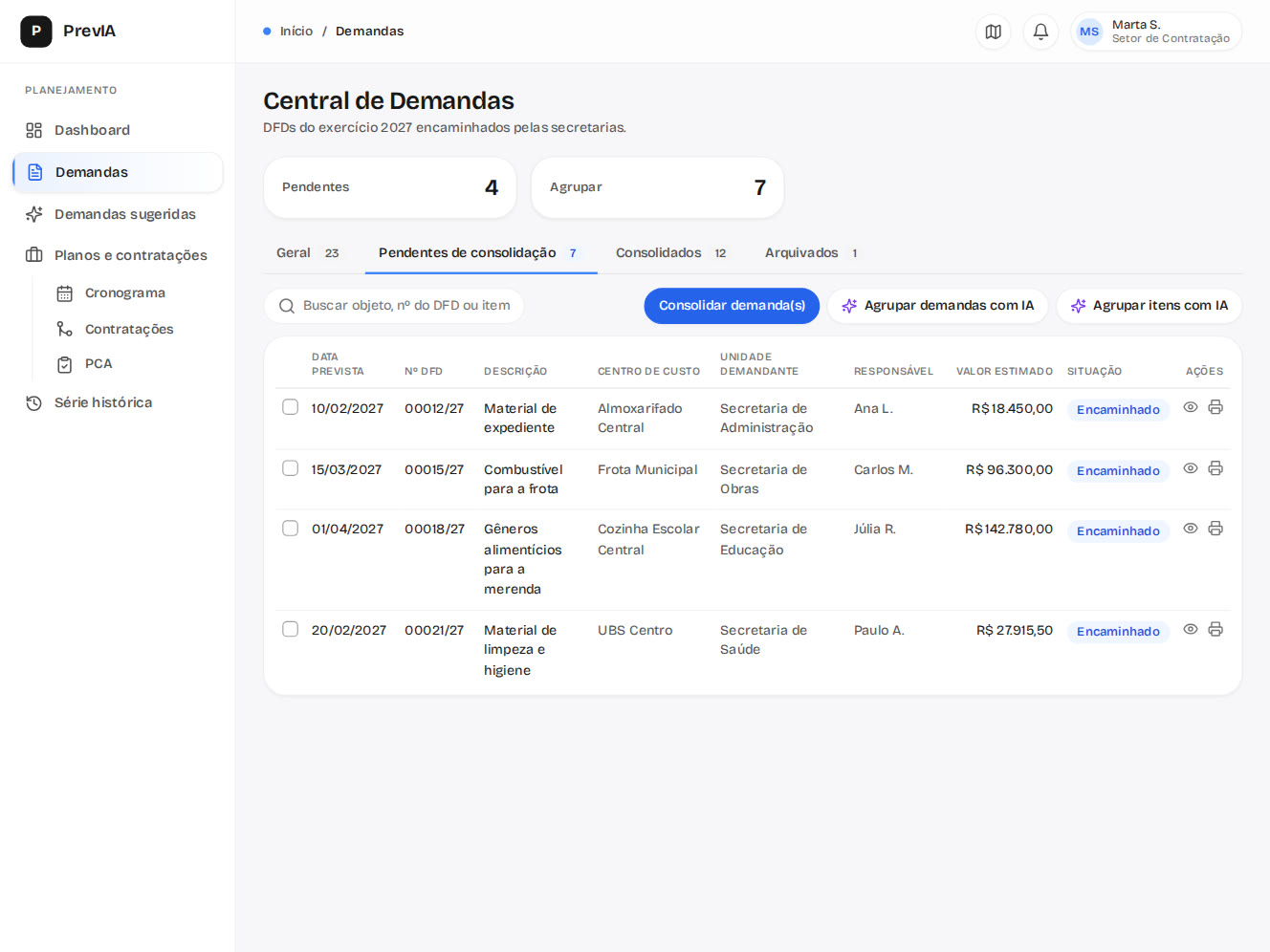
Task: Click the PCA clipboard icon
Action: coord(65,364)
